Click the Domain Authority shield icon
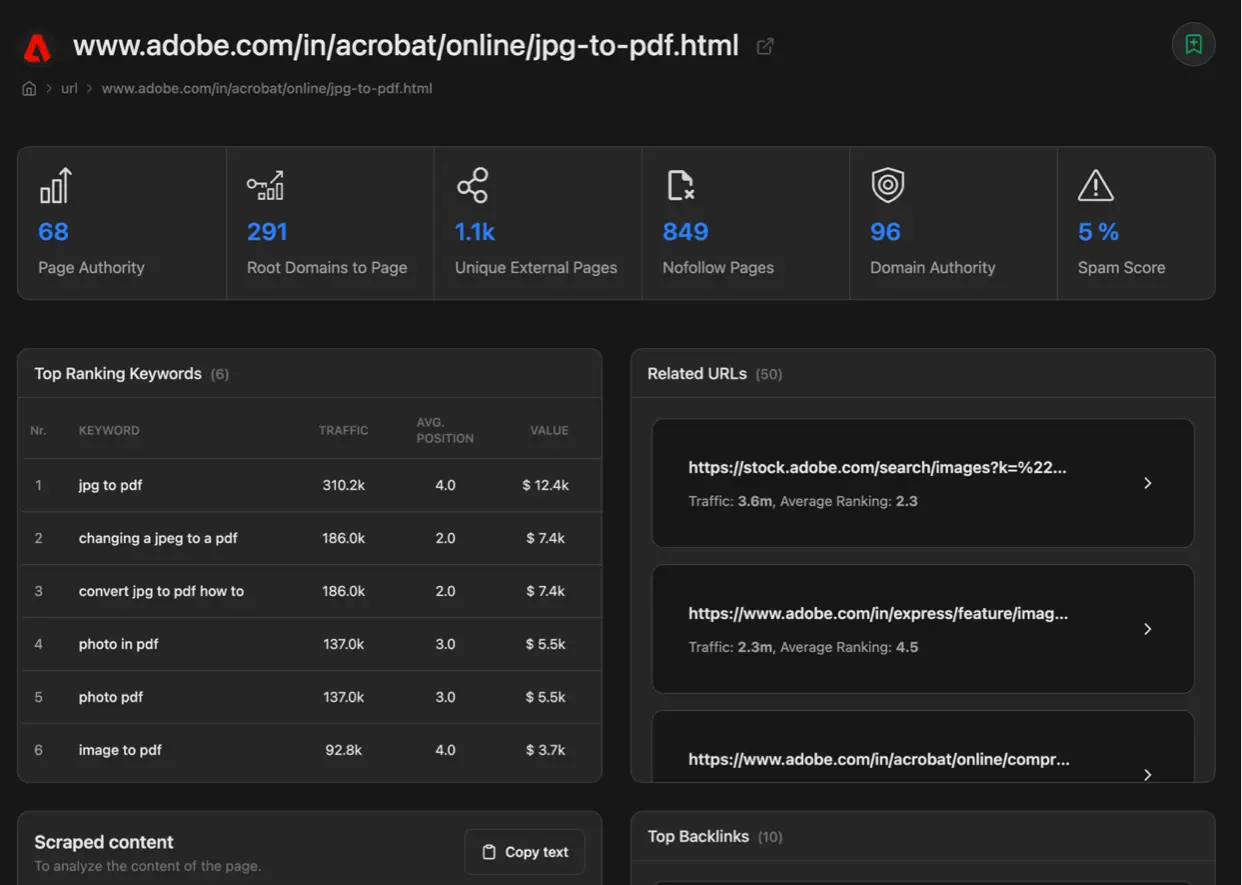Viewport: 1242px width, 885px height. [x=887, y=185]
